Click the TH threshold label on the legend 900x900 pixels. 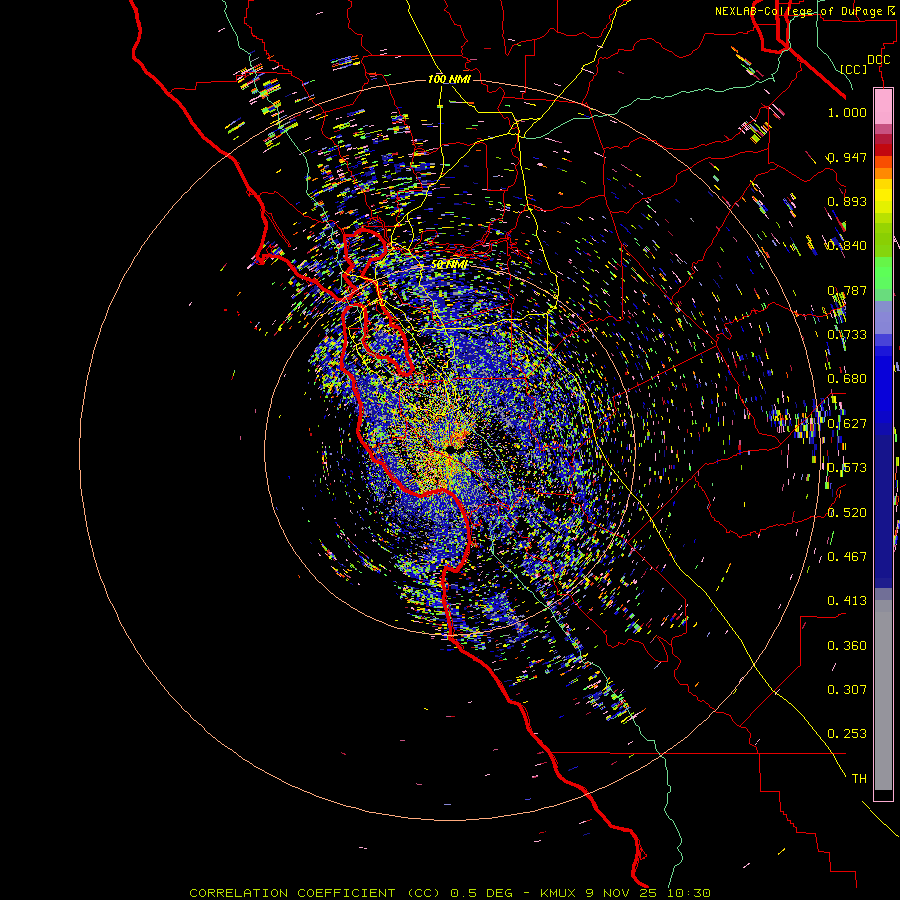(x=859, y=779)
